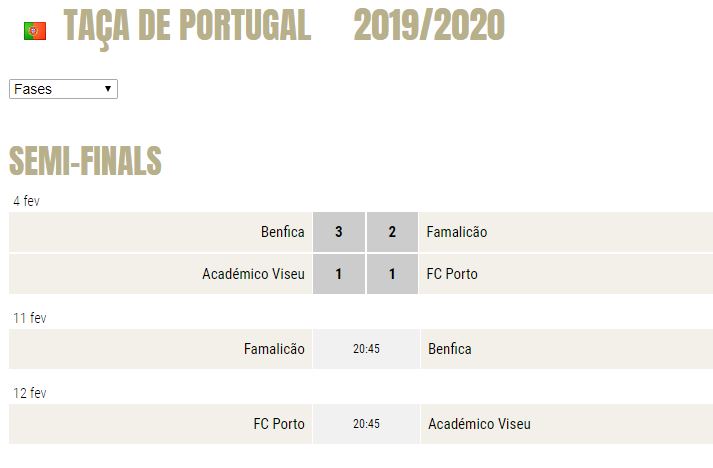Click Famalicão's score of 2
The height and width of the screenshot is (468, 713).
click(x=392, y=232)
